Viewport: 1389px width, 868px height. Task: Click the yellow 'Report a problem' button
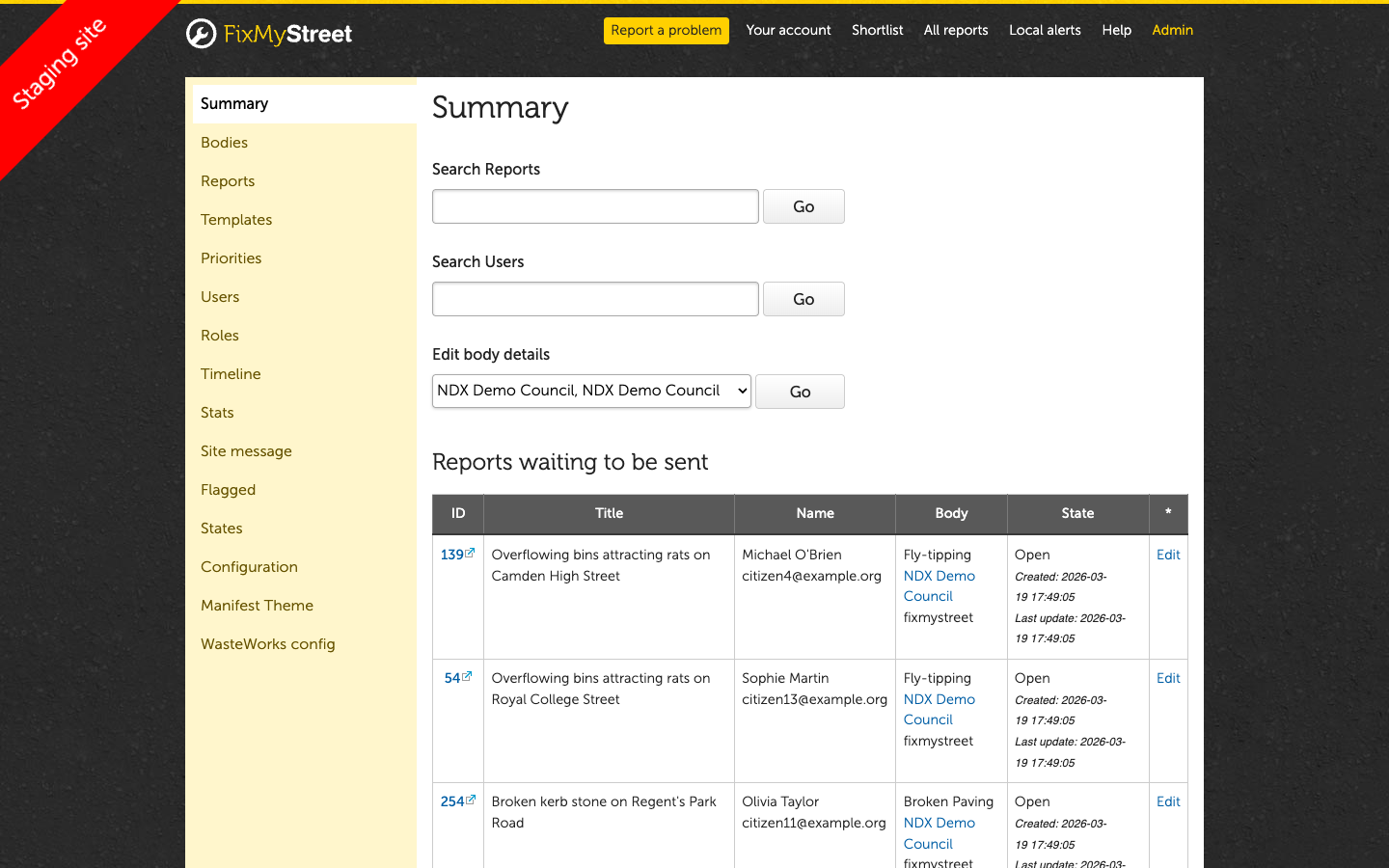pyautogui.click(x=666, y=30)
